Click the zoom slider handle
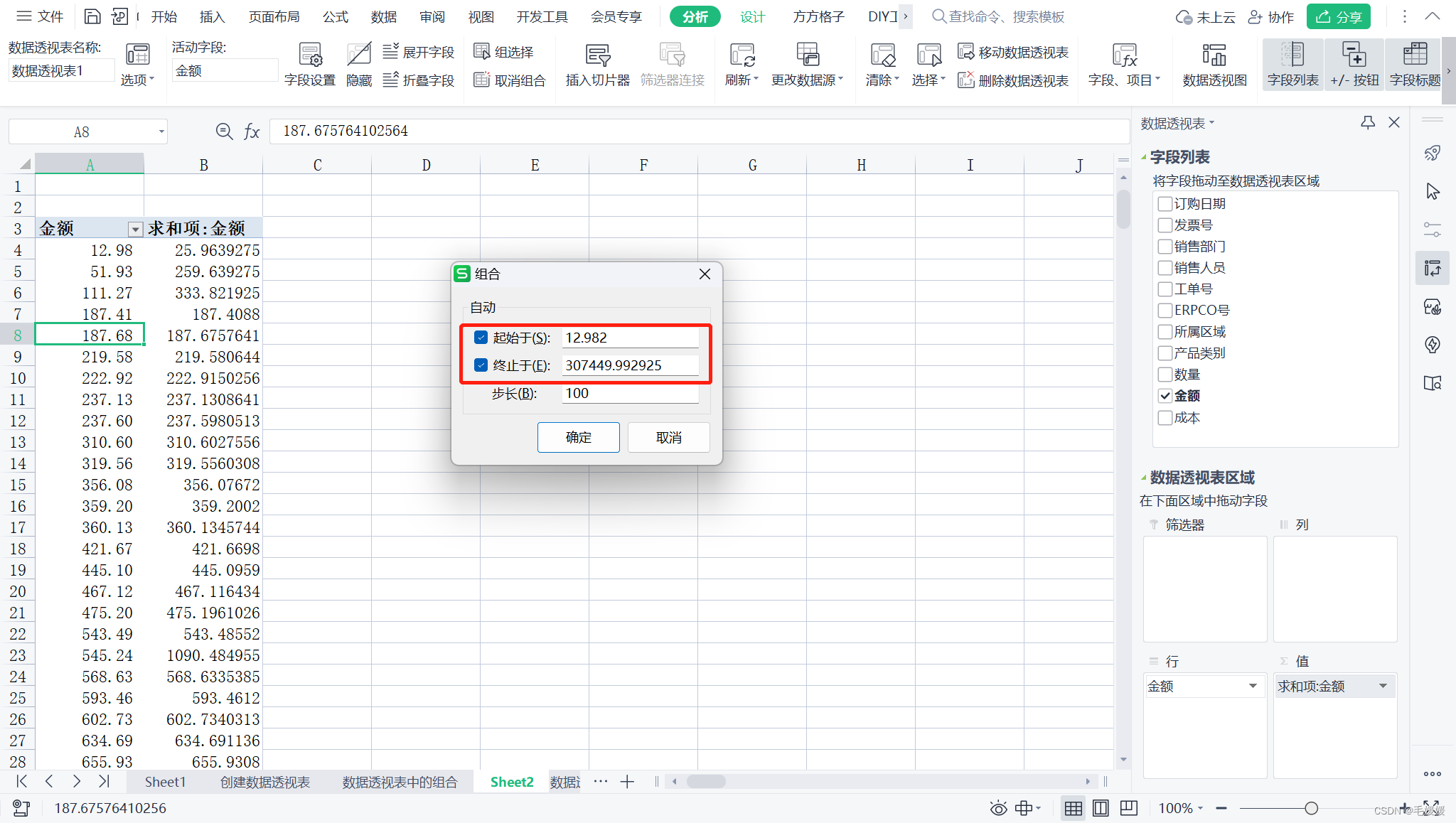Screen dimensions: 1456x823 1311,808
